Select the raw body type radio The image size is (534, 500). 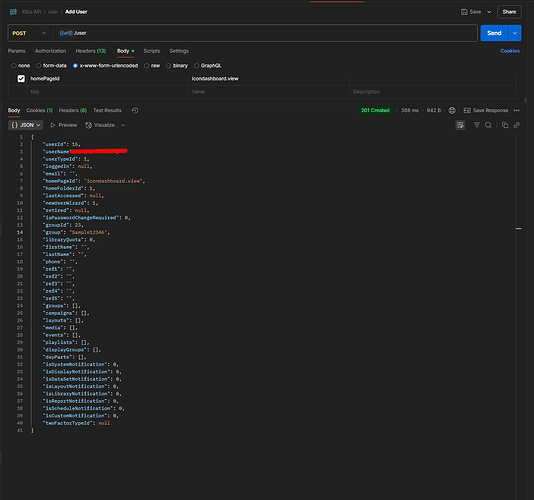pyautogui.click(x=152, y=65)
